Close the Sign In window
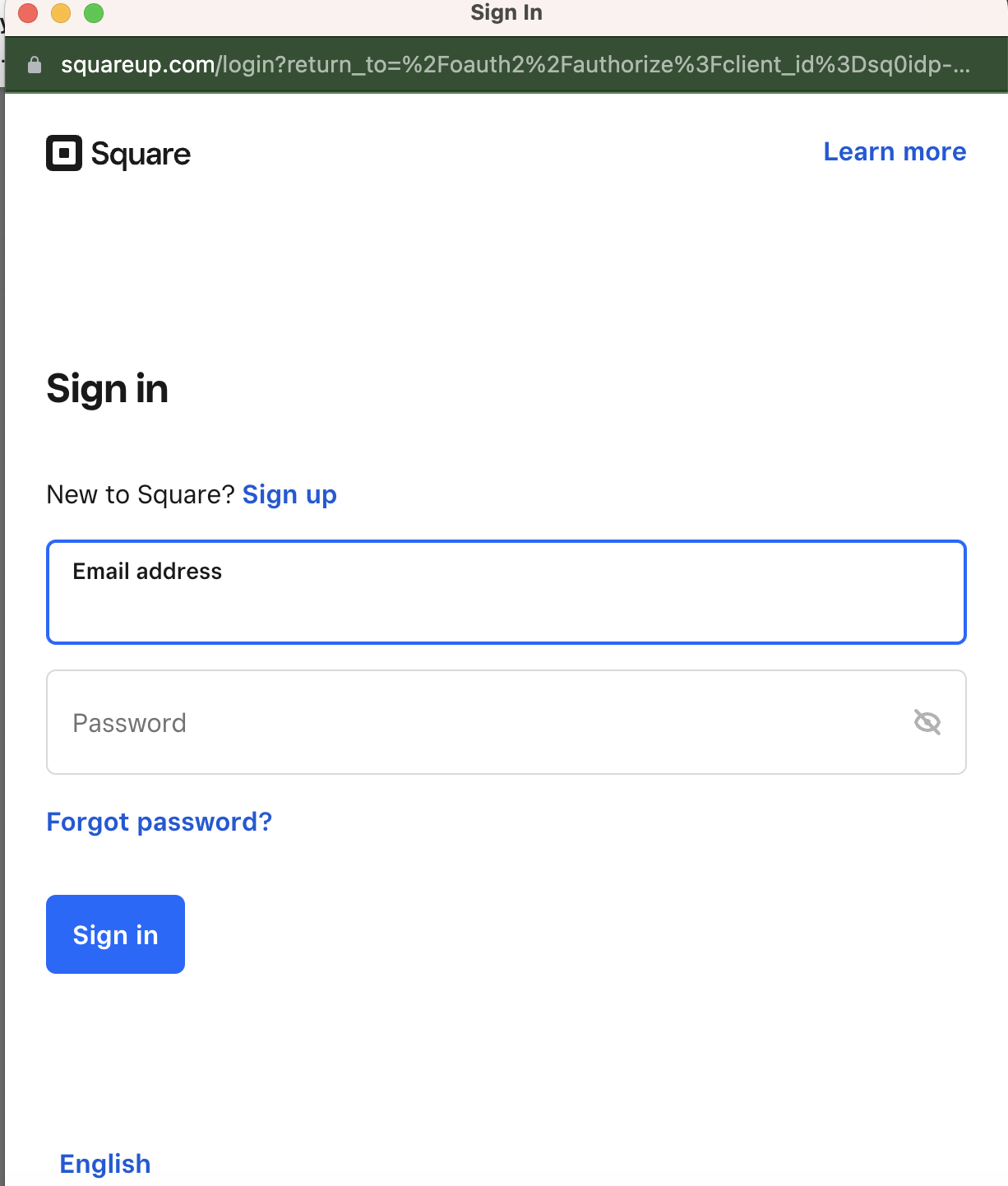The height and width of the screenshot is (1186, 1008). pyautogui.click(x=28, y=13)
